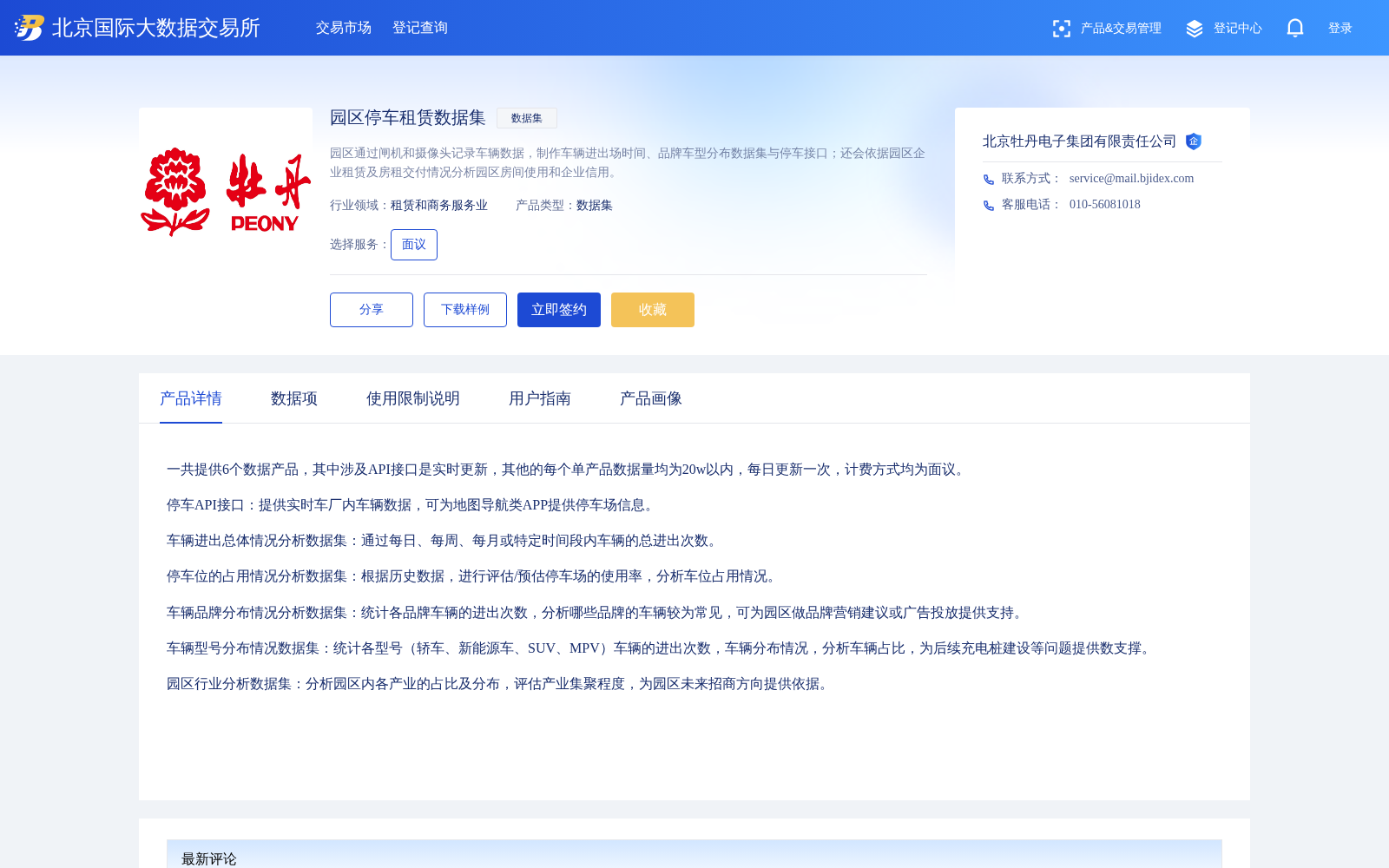Switch to the 用户指南 tab
The image size is (1389, 868).
540,398
